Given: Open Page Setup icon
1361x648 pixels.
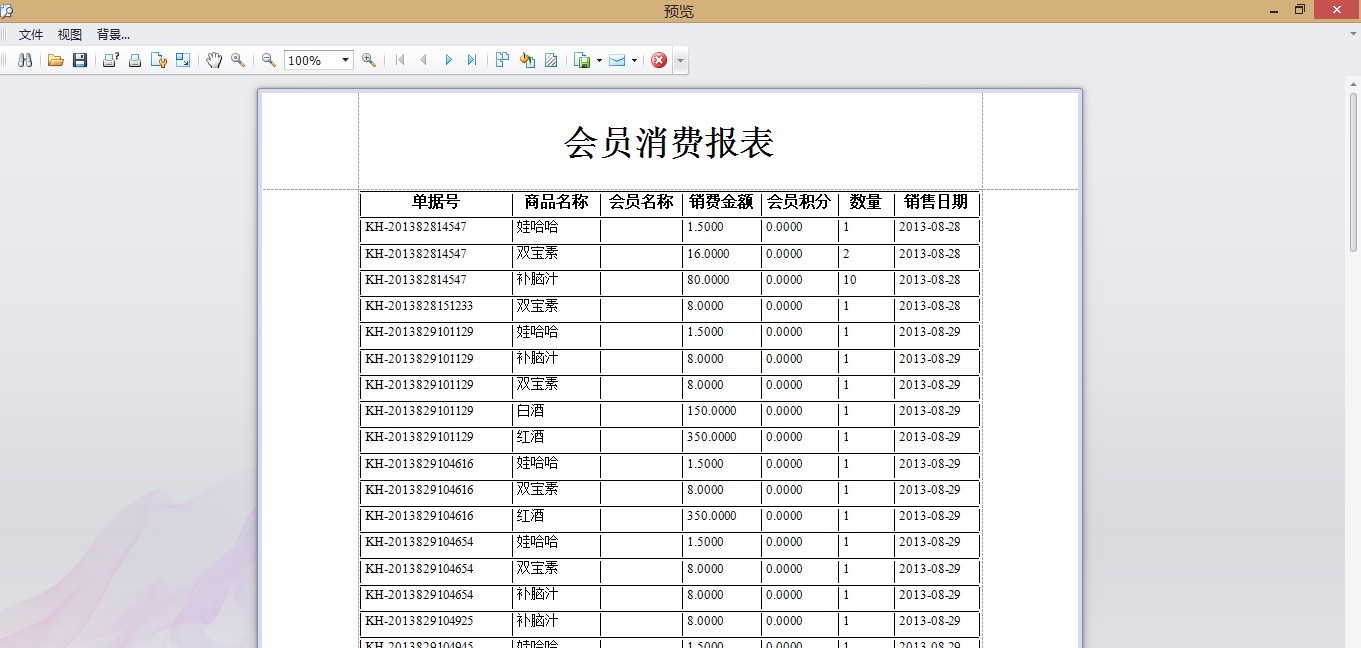Looking at the screenshot, I should click(158, 60).
